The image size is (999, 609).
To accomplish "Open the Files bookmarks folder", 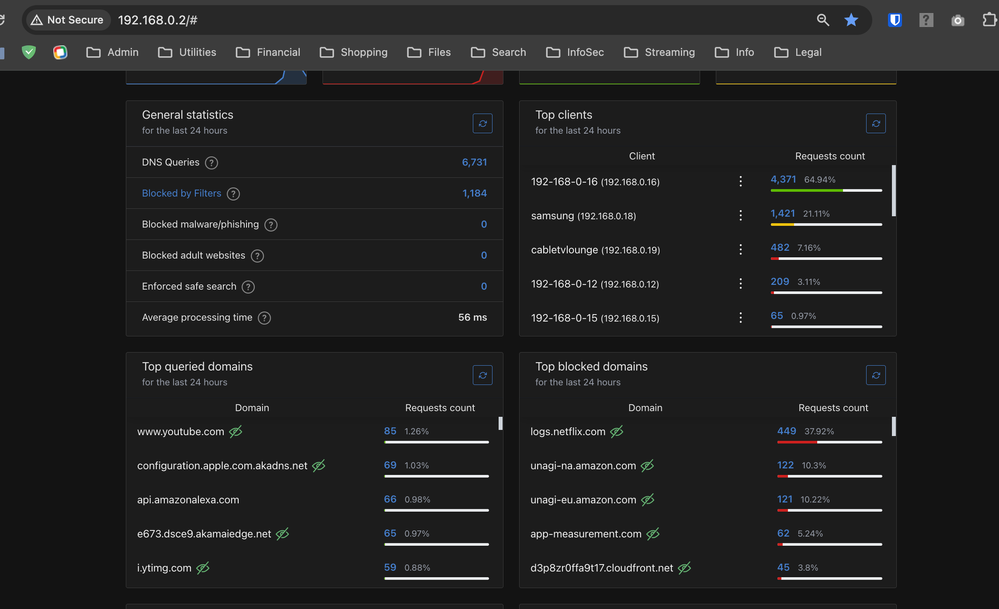I will (428, 52).
